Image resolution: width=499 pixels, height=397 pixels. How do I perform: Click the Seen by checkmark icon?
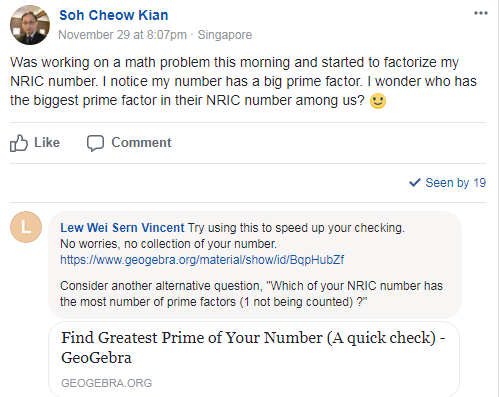(x=415, y=182)
